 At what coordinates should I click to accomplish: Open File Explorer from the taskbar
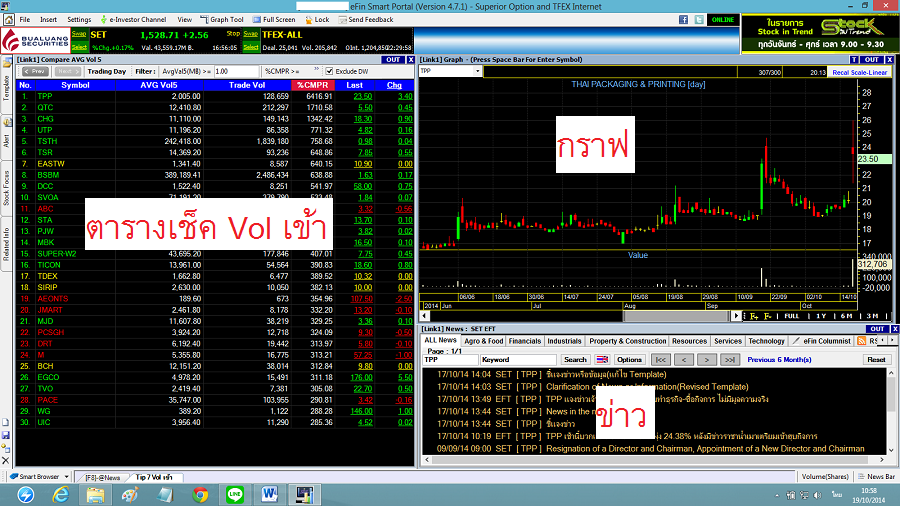95,495
